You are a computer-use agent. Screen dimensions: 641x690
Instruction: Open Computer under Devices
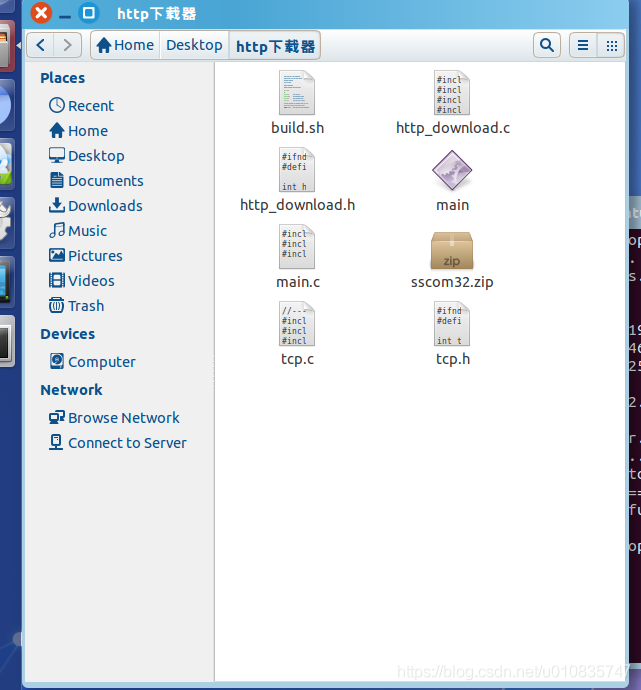point(92,362)
